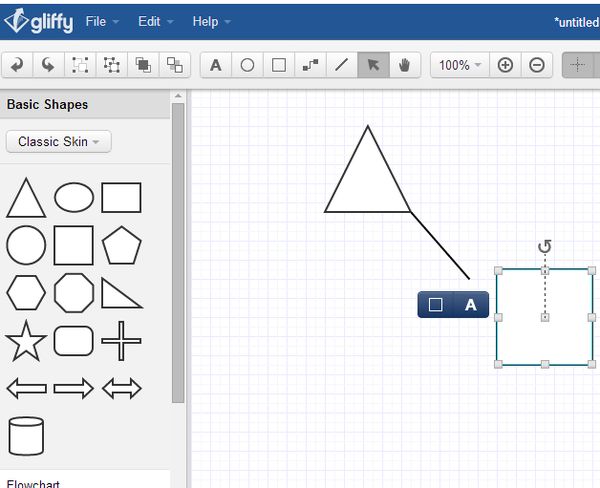Expand the Classic Skin dropdown
The height and width of the screenshot is (488, 600).
58,141
